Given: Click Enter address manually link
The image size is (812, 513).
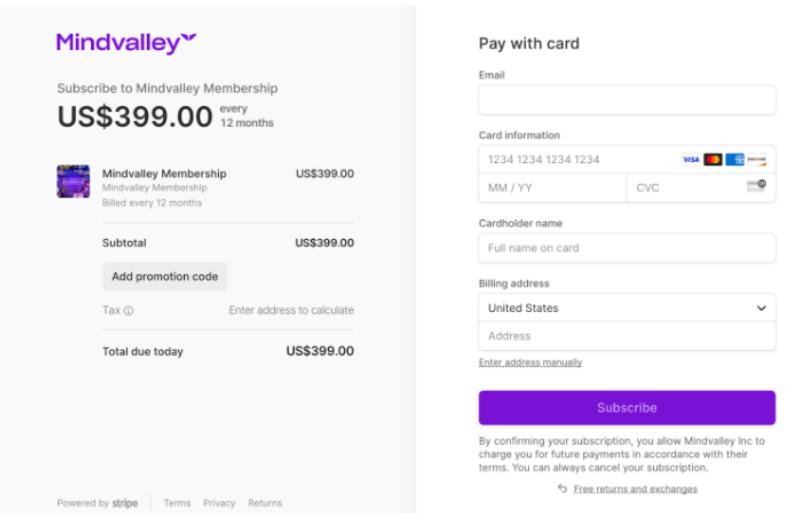Looking at the screenshot, I should (x=530, y=363).
